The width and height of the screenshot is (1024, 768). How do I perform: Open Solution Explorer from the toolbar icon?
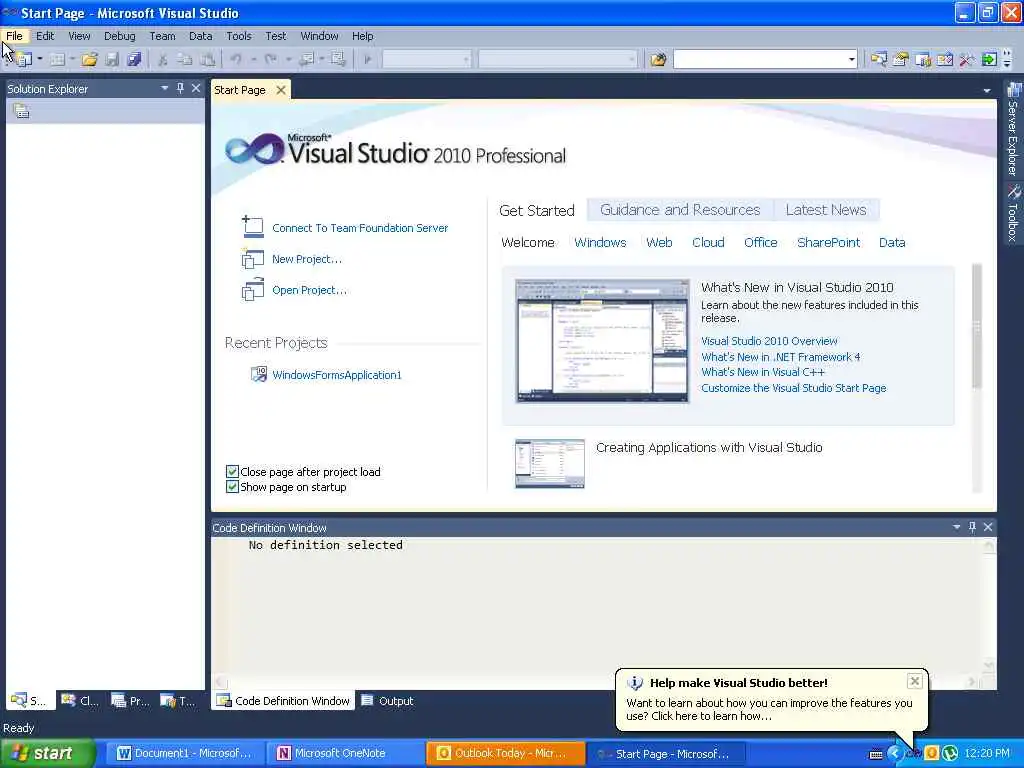878,60
